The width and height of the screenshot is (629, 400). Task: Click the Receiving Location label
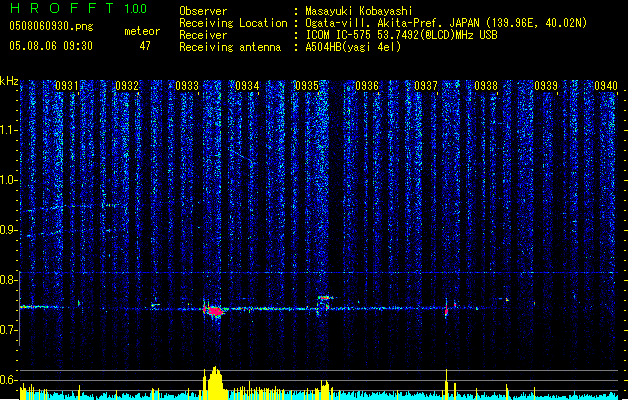(x=233, y=23)
